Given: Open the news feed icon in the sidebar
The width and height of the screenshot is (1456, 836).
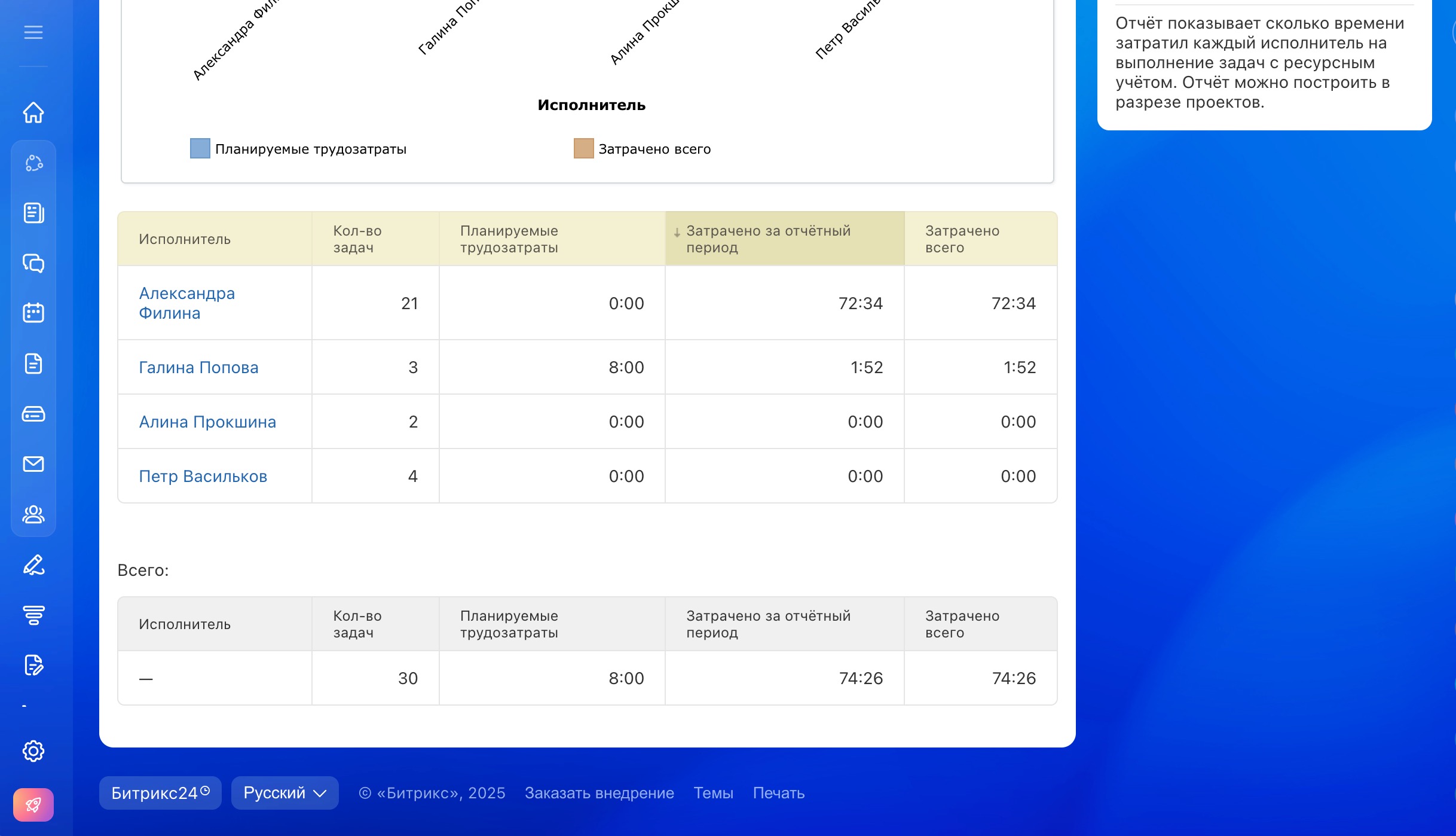Looking at the screenshot, I should (33, 213).
